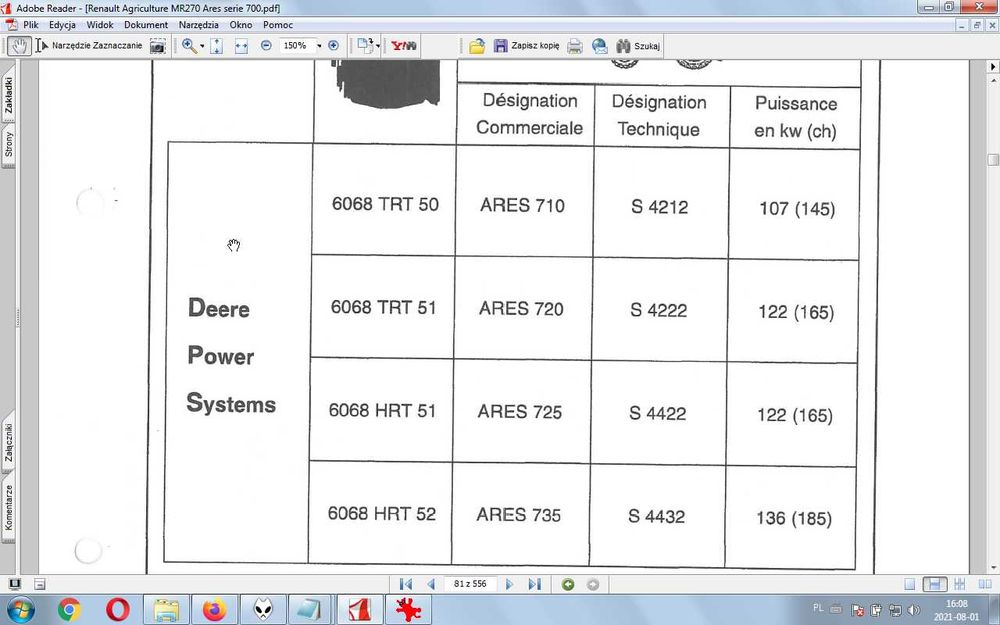1000x625 pixels.
Task: Switch to Single Page layout
Action: pyautogui.click(x=910, y=584)
